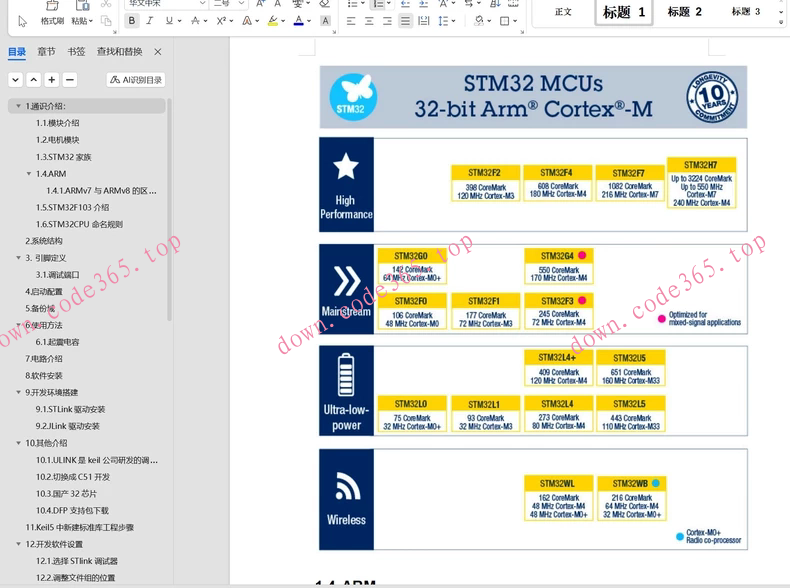Switch to the 章节 tab
This screenshot has height=588, width=790.
(46, 52)
